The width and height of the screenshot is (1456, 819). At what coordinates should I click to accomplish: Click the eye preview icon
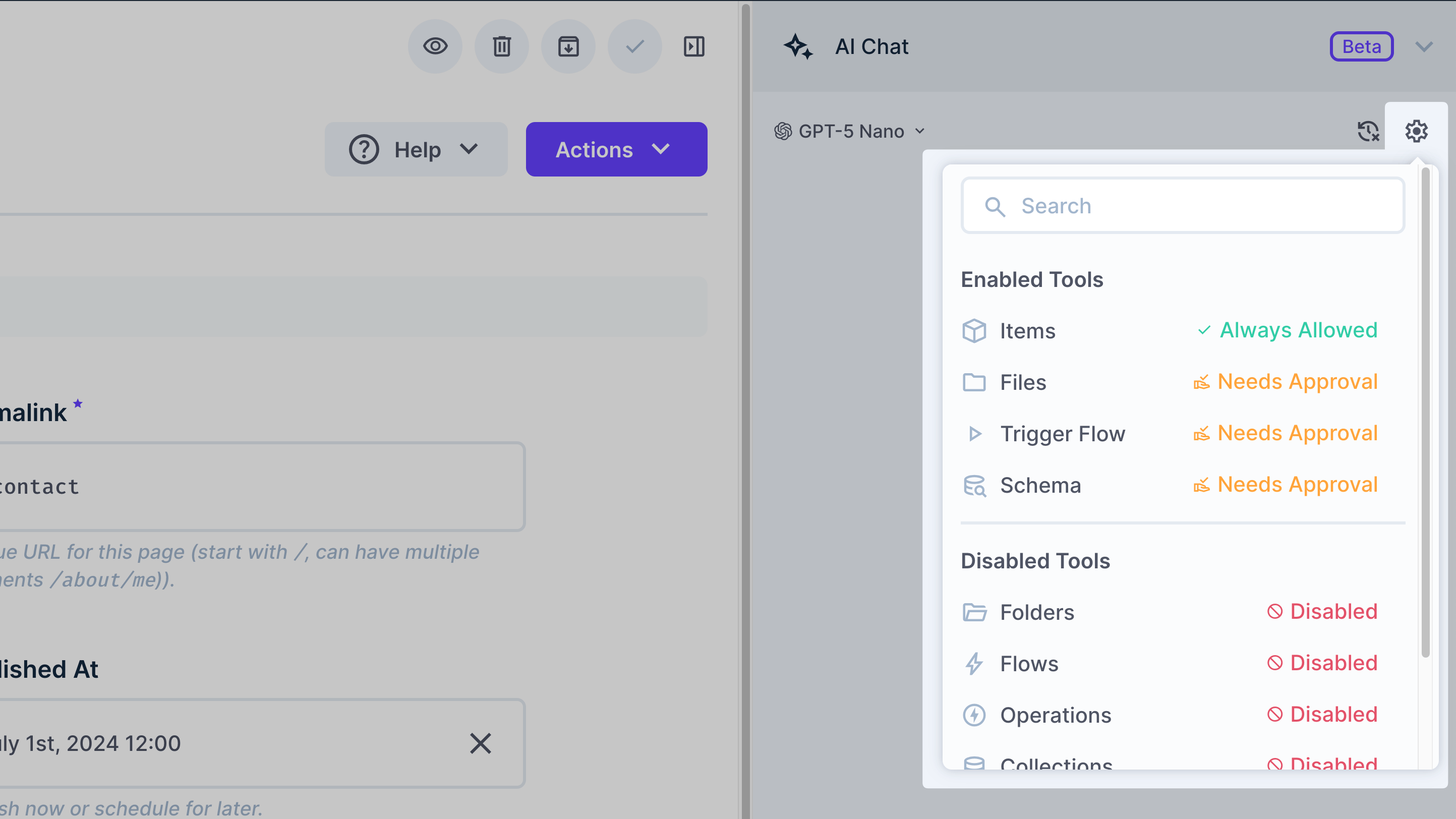435,46
